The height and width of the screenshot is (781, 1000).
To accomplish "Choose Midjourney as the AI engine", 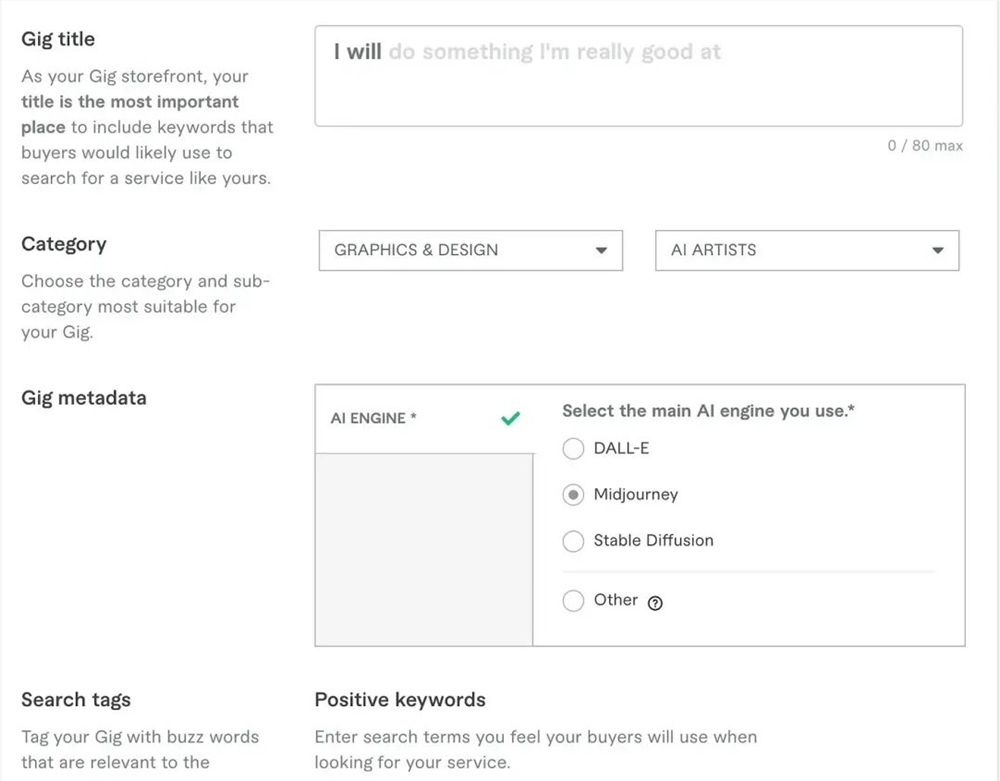I will [573, 495].
